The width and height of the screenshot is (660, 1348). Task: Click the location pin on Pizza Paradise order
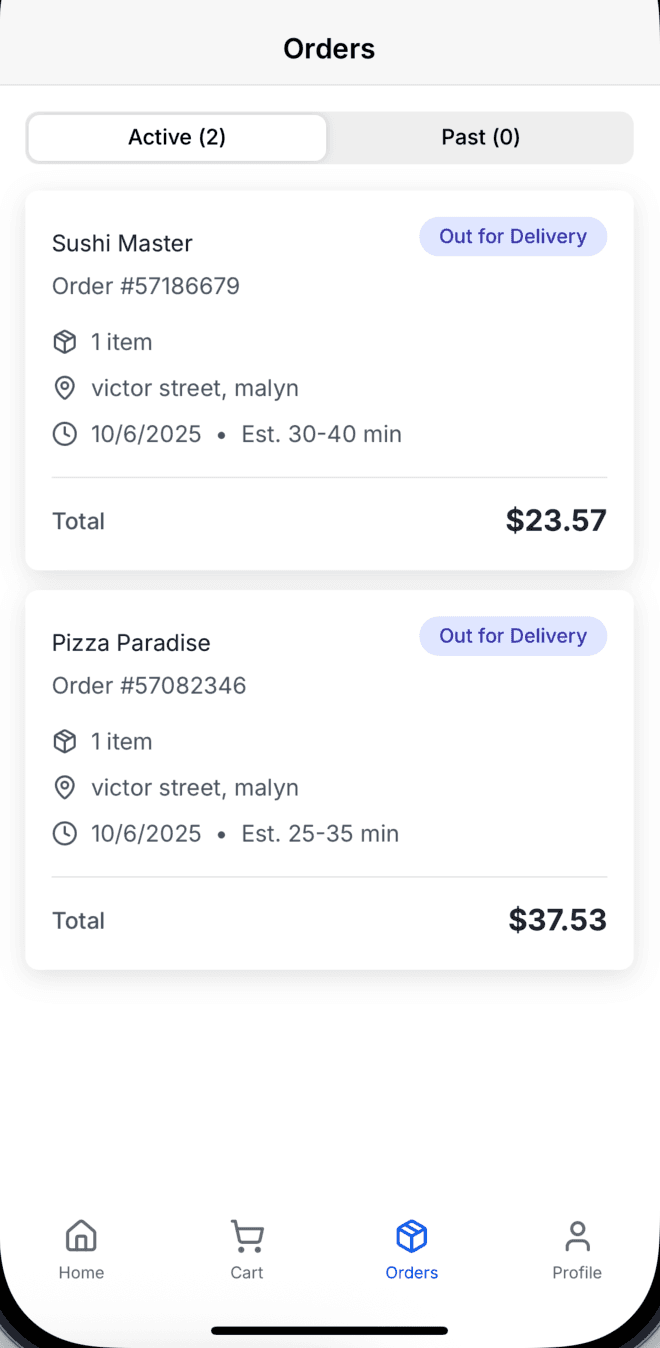tap(64, 787)
